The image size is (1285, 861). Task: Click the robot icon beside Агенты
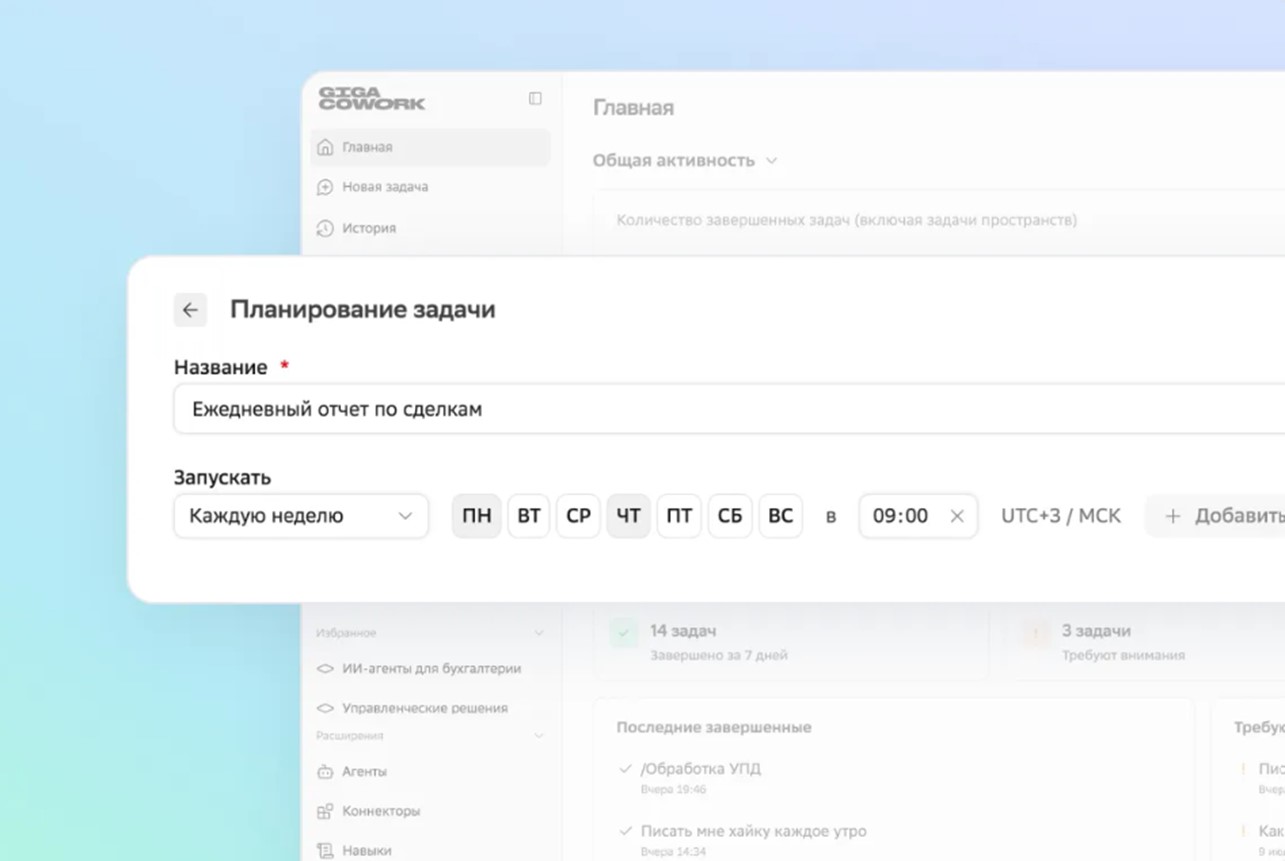pos(325,772)
